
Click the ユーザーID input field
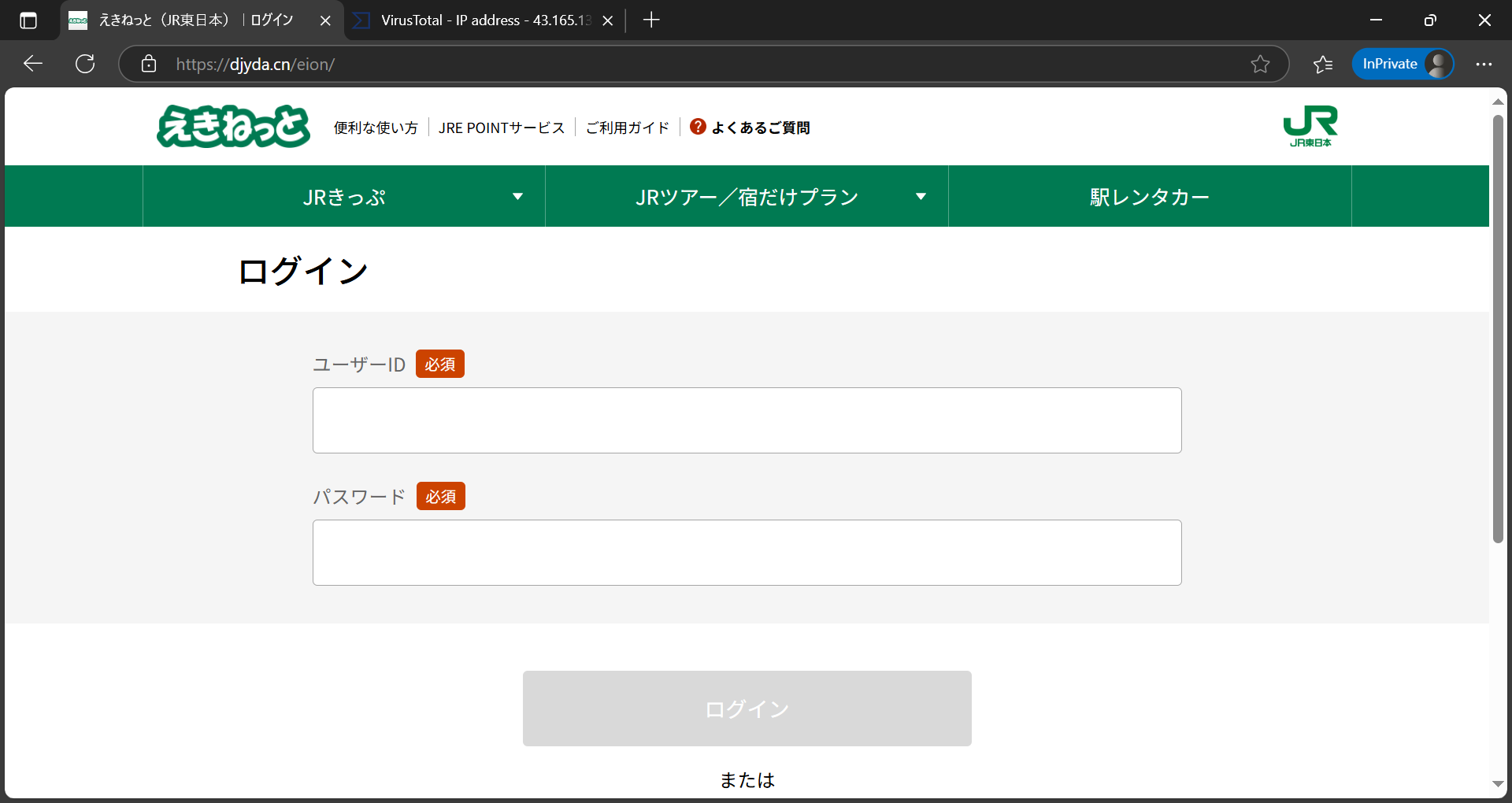coord(747,420)
